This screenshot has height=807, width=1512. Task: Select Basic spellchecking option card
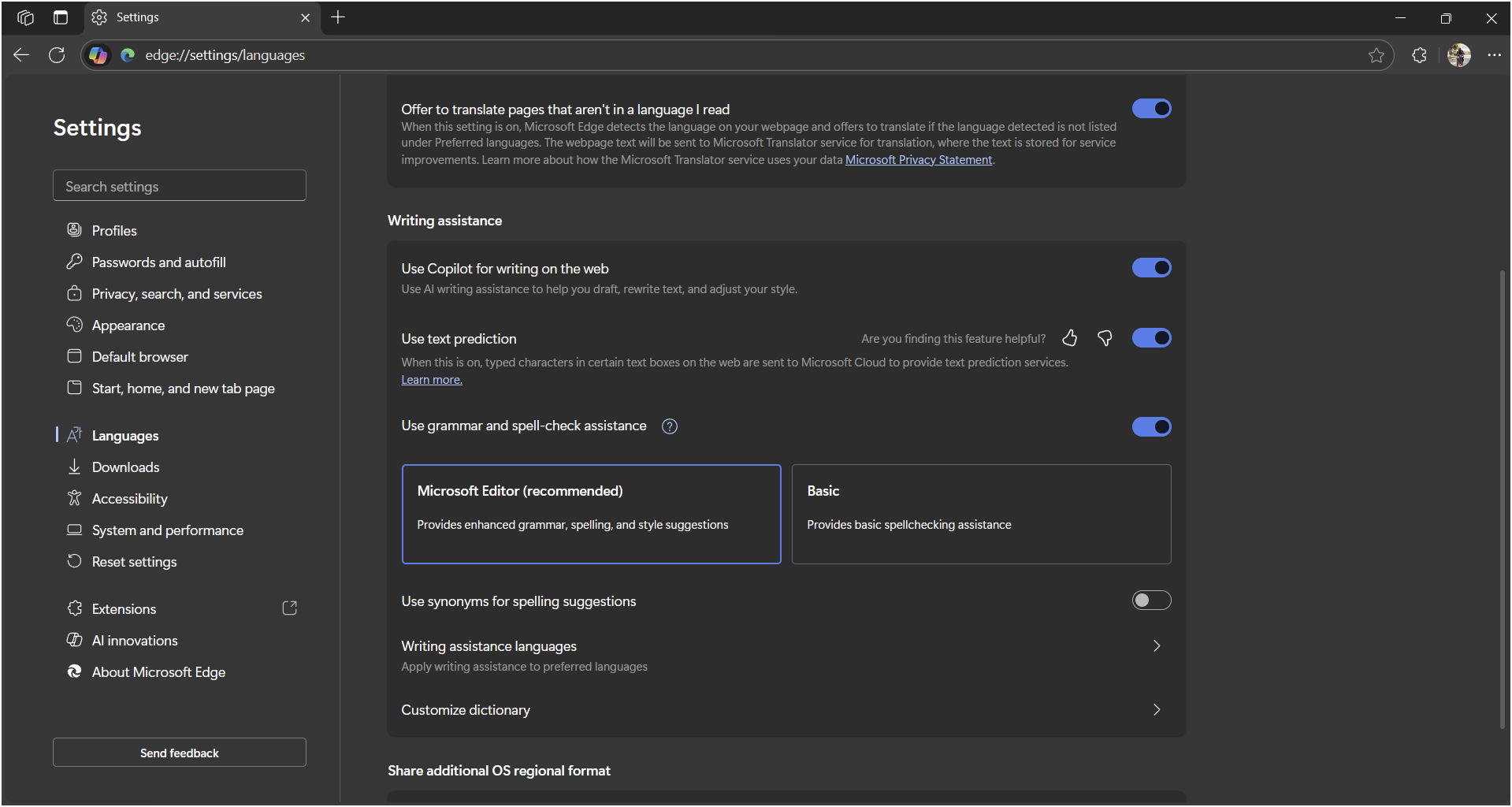(981, 514)
